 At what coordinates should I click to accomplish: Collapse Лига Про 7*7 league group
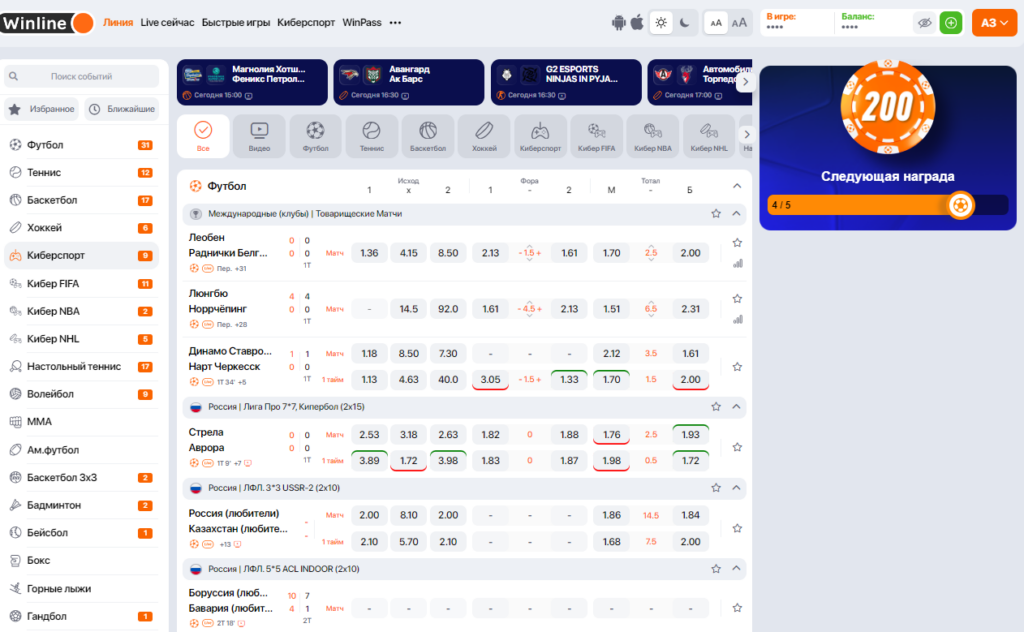[736, 406]
